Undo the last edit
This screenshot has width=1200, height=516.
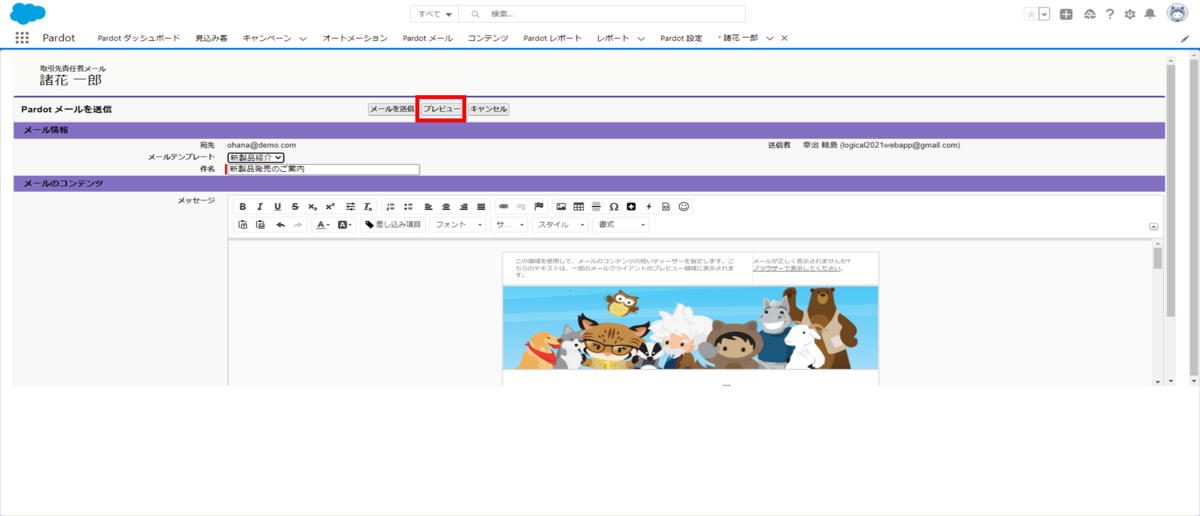(x=281, y=225)
